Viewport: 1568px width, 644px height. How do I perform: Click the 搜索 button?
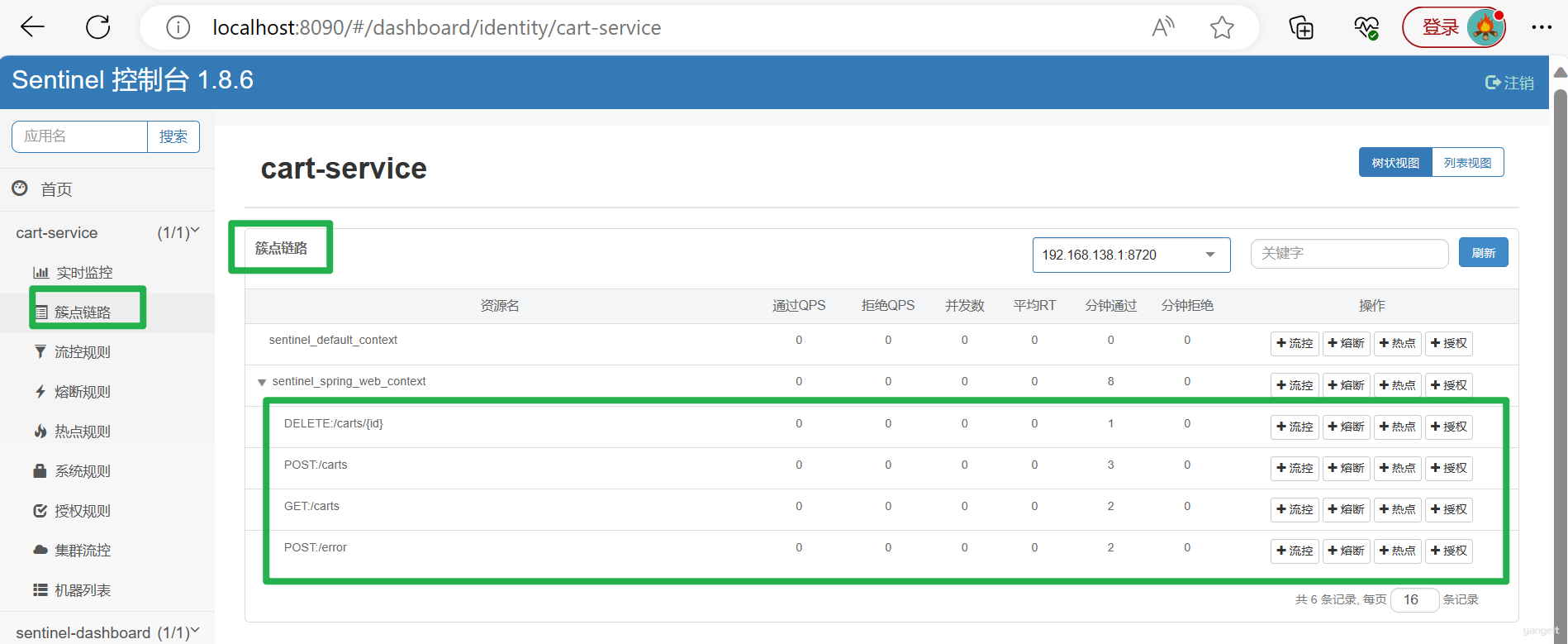(x=173, y=136)
